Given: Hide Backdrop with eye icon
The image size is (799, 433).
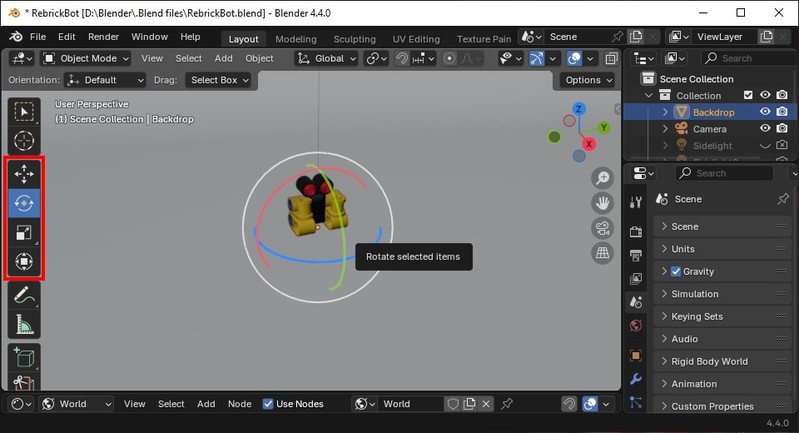Looking at the screenshot, I should click(x=765, y=112).
